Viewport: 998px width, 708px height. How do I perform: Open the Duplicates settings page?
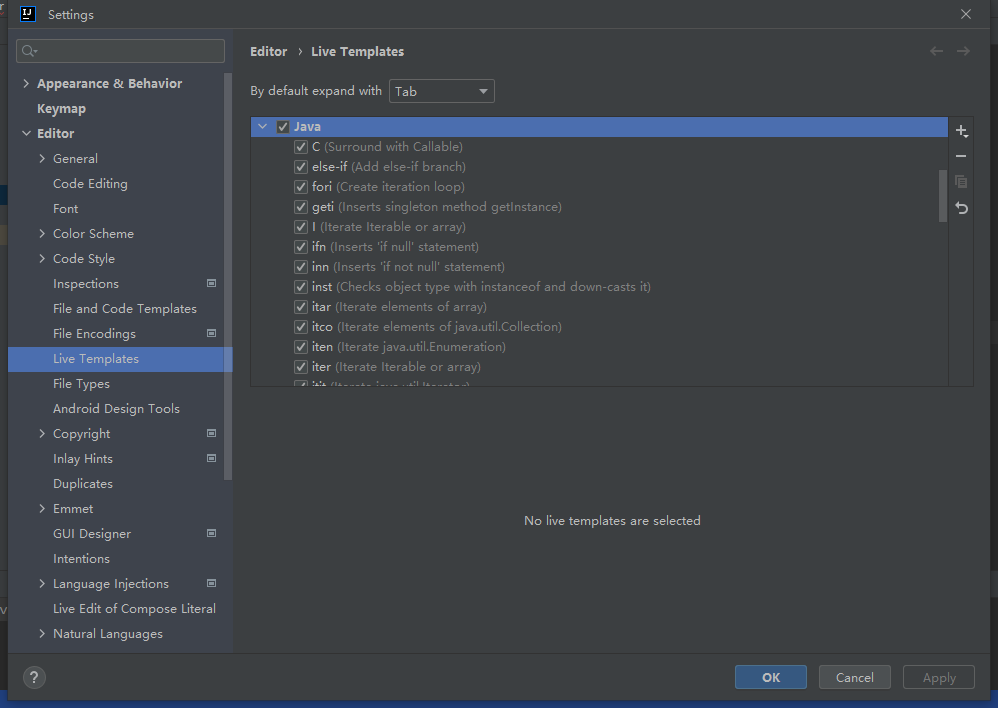pyautogui.click(x=83, y=483)
